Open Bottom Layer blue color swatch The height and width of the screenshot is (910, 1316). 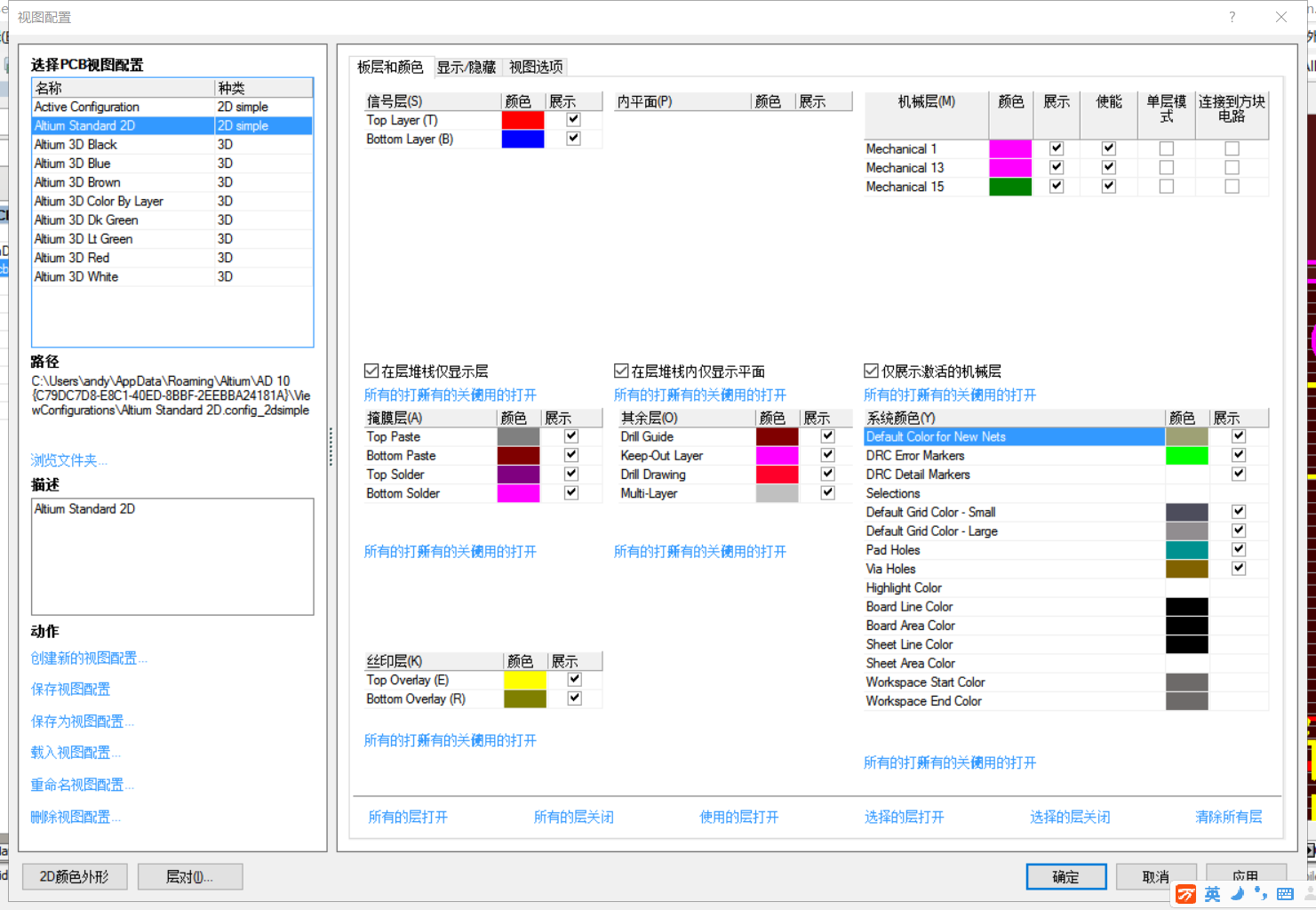coord(522,139)
